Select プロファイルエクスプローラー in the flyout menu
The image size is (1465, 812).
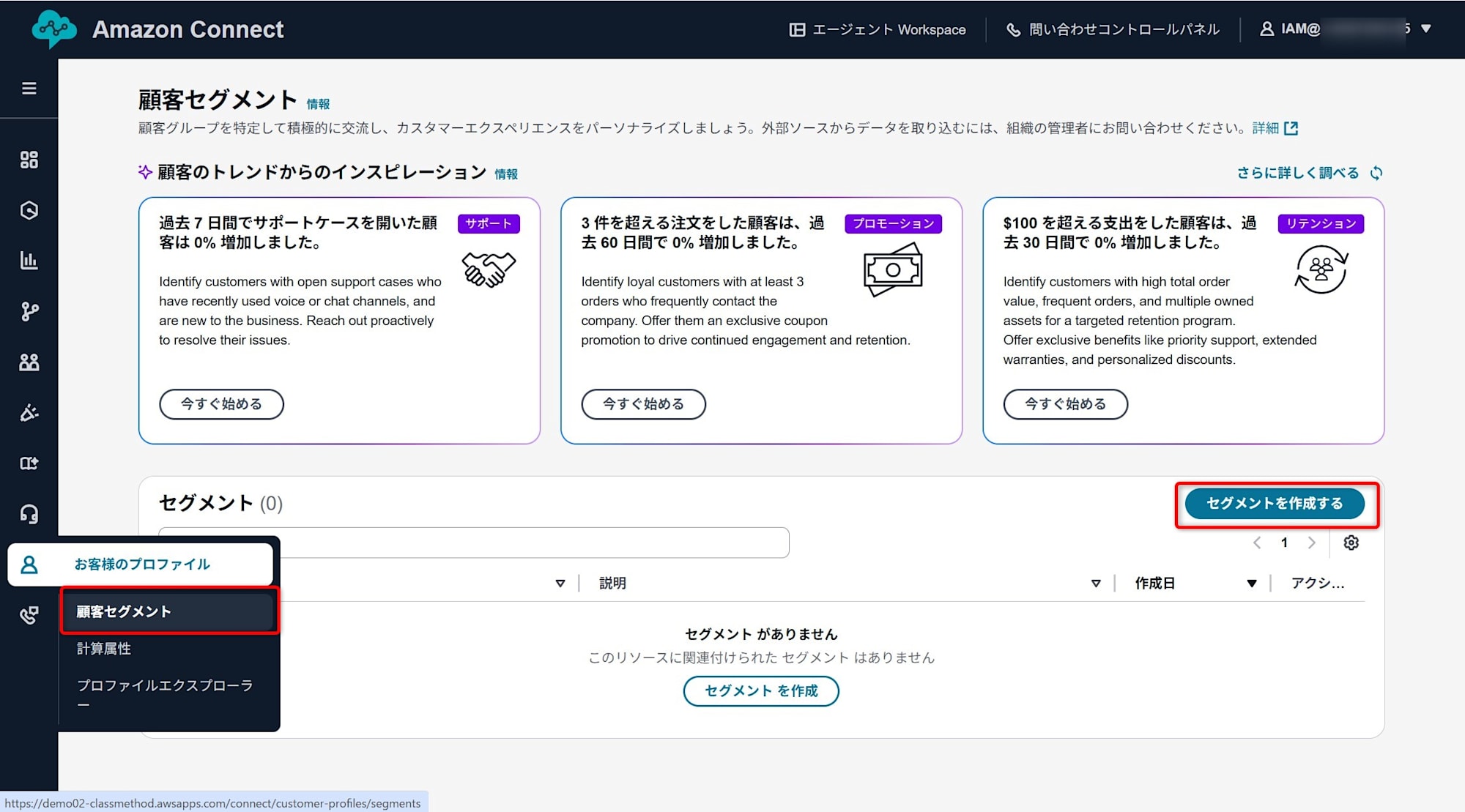pos(166,694)
